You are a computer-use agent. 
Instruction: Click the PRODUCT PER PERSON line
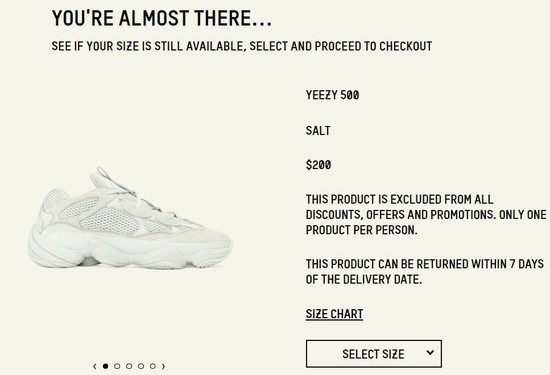tap(361, 230)
